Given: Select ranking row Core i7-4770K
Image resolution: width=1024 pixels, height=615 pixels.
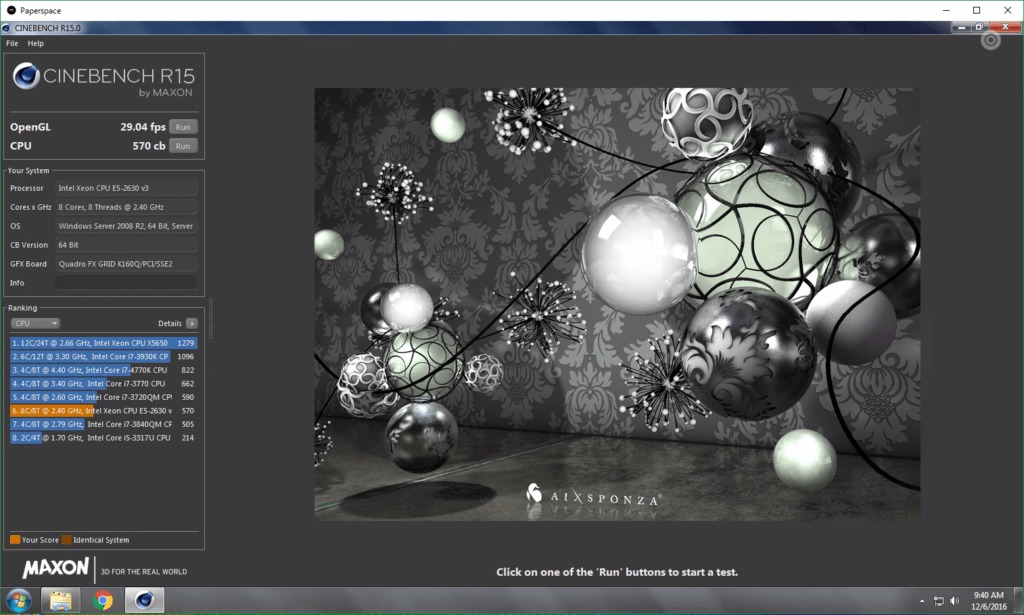Looking at the screenshot, I should (103, 370).
